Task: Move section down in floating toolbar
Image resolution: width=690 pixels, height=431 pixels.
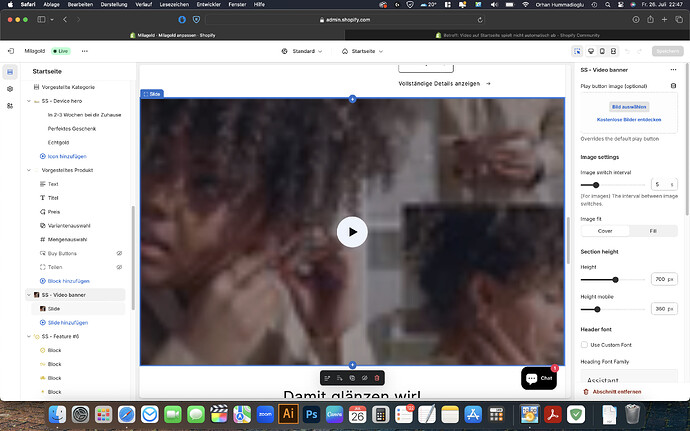Action: pos(339,378)
